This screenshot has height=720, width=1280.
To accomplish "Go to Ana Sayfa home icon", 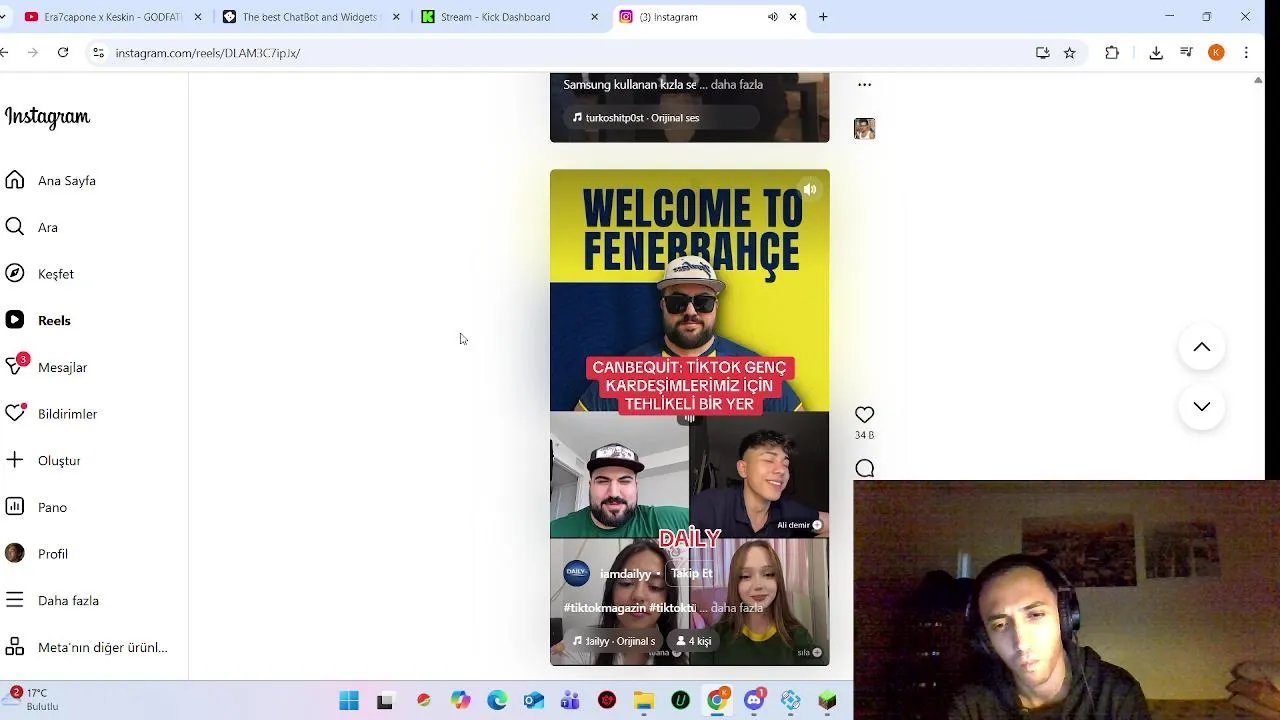I will coord(15,180).
